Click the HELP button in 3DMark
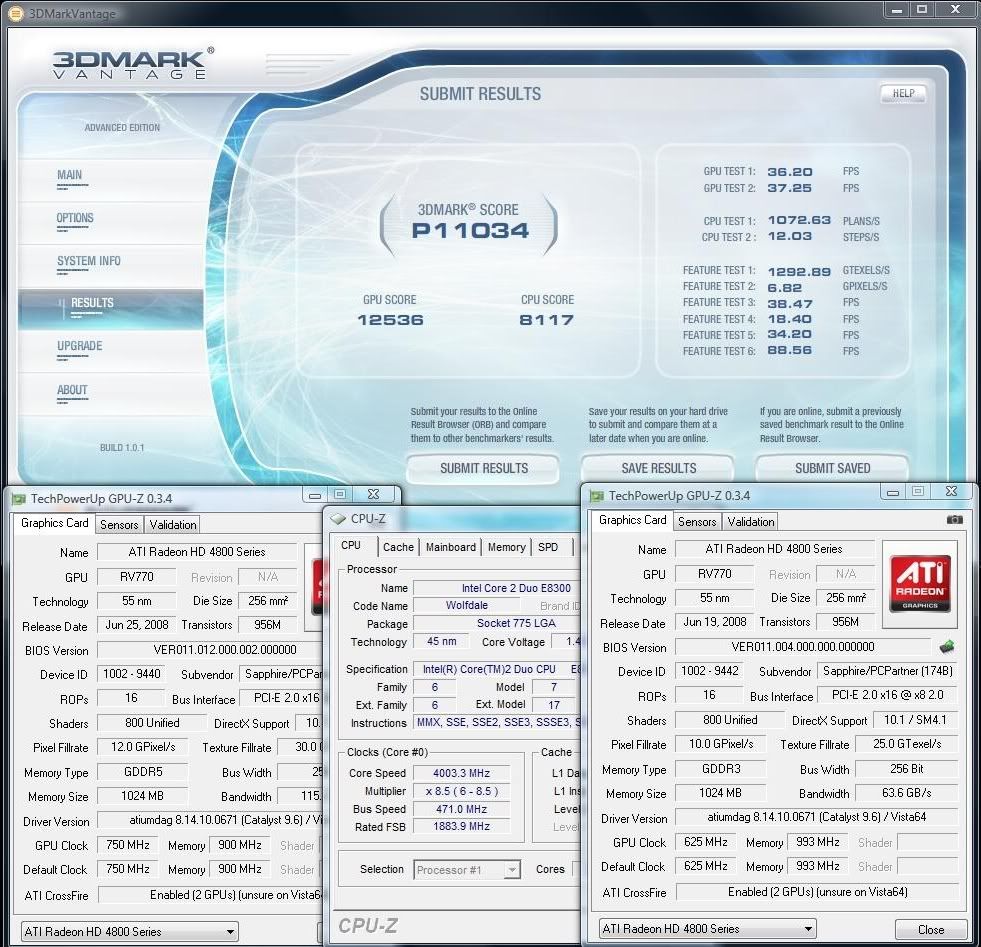The image size is (981, 947). [x=903, y=93]
